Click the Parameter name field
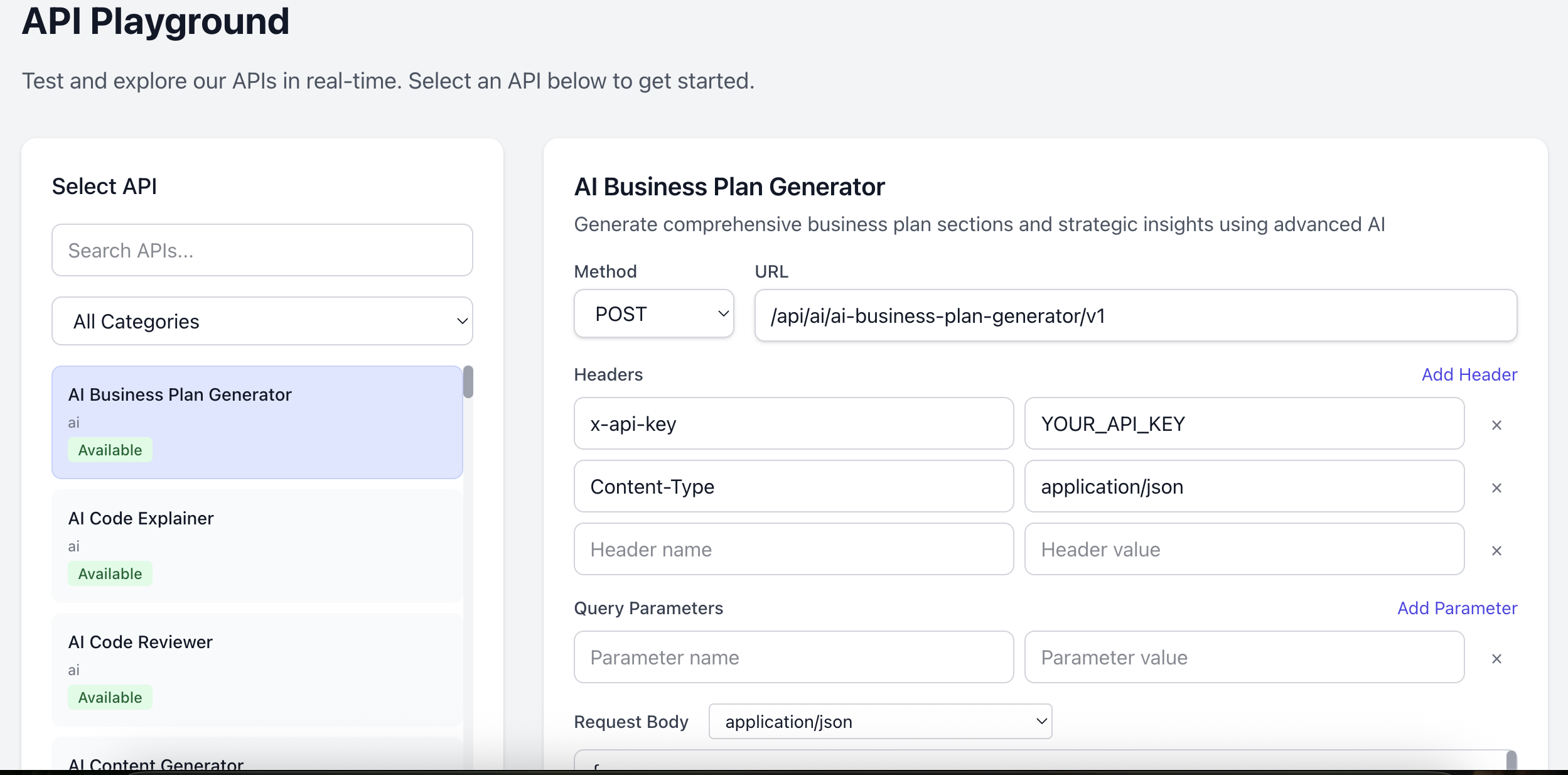Image resolution: width=1568 pixels, height=775 pixels. 793,658
